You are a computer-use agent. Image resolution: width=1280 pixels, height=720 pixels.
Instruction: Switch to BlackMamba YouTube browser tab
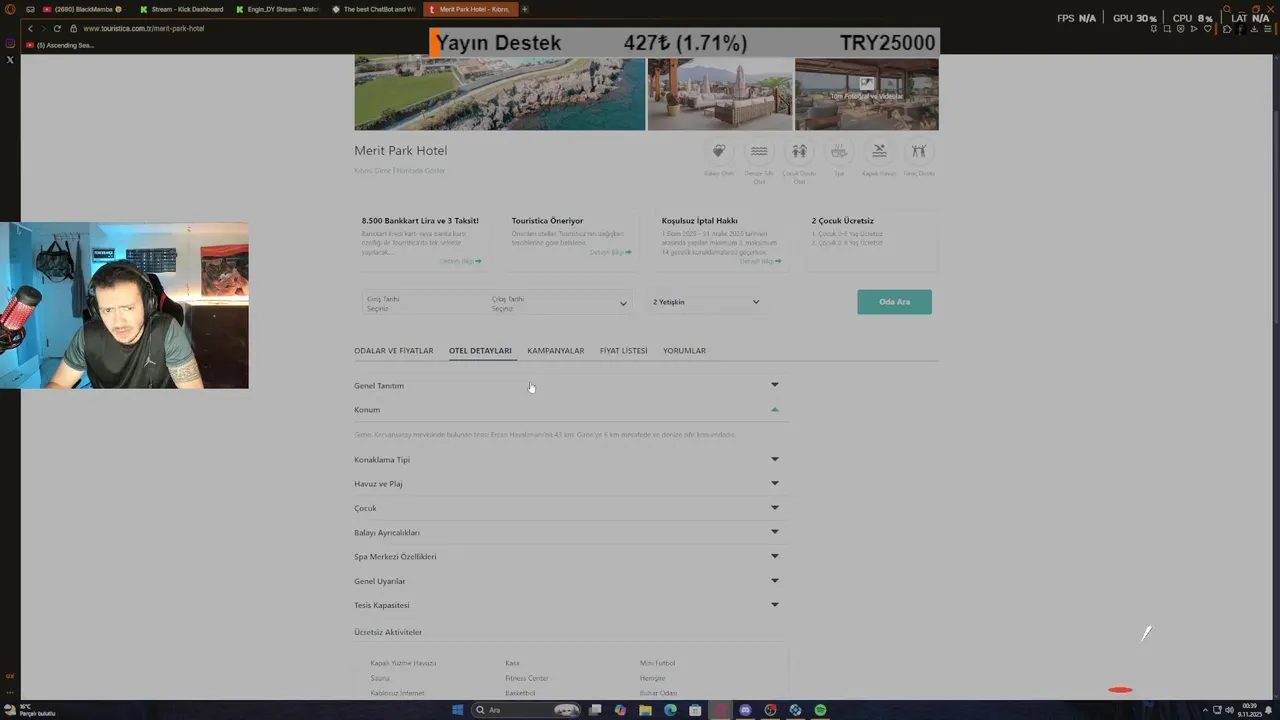[x=82, y=9]
